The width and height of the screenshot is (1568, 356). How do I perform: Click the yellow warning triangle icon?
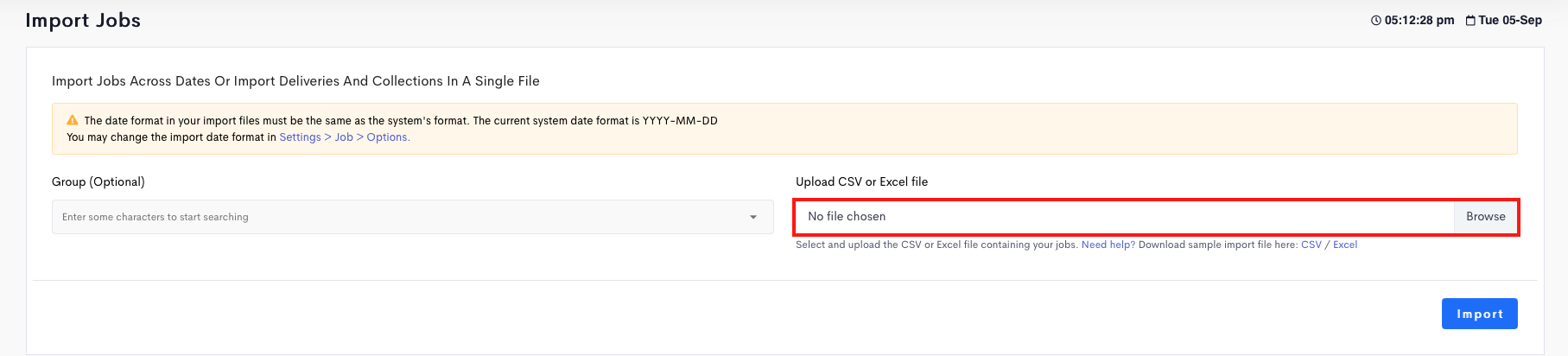(x=73, y=120)
